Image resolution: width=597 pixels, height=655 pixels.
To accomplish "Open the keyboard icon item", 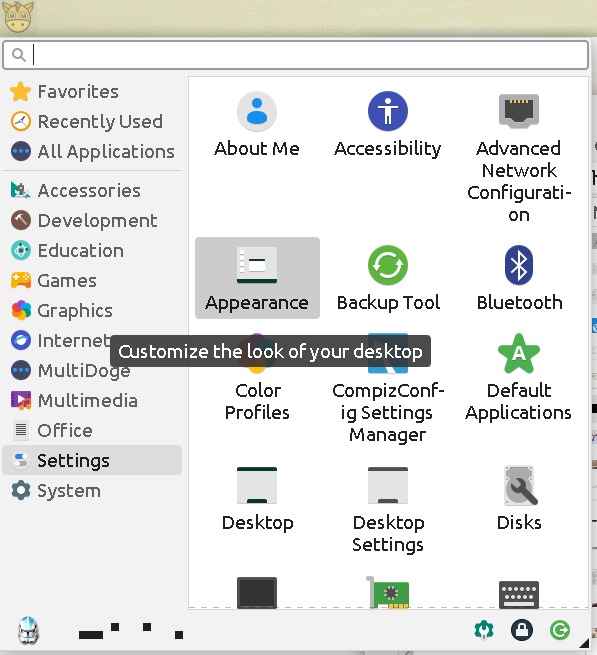I will (519, 593).
